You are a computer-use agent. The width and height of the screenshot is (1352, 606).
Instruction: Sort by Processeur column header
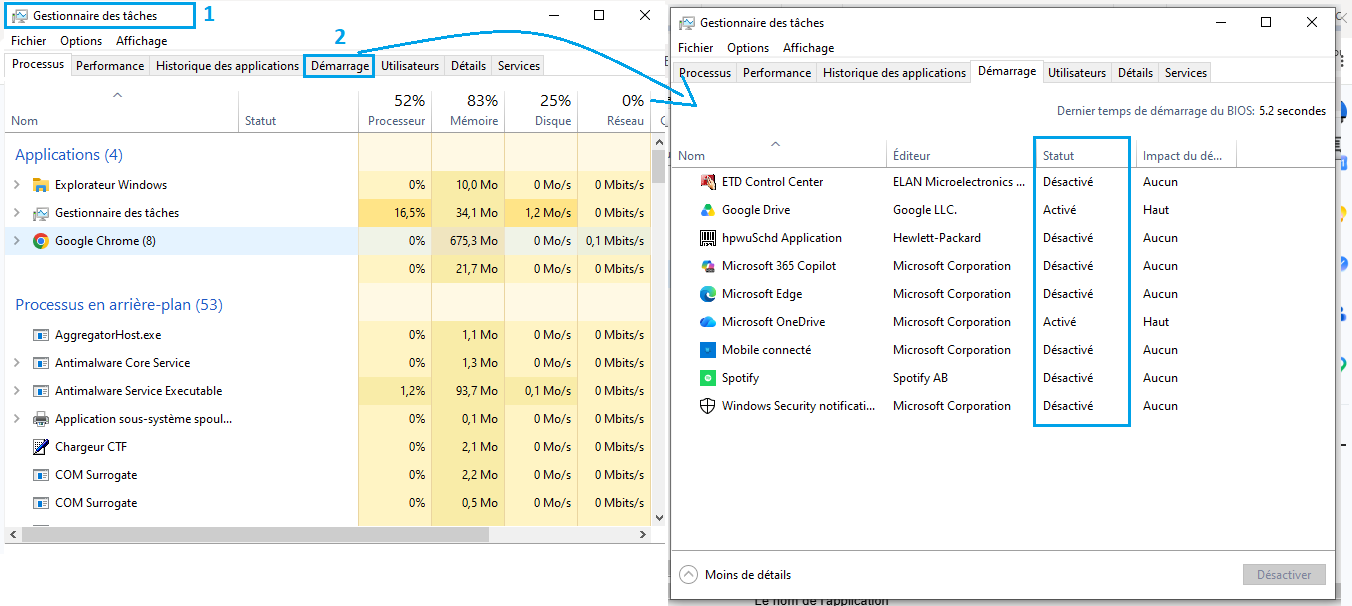click(395, 110)
